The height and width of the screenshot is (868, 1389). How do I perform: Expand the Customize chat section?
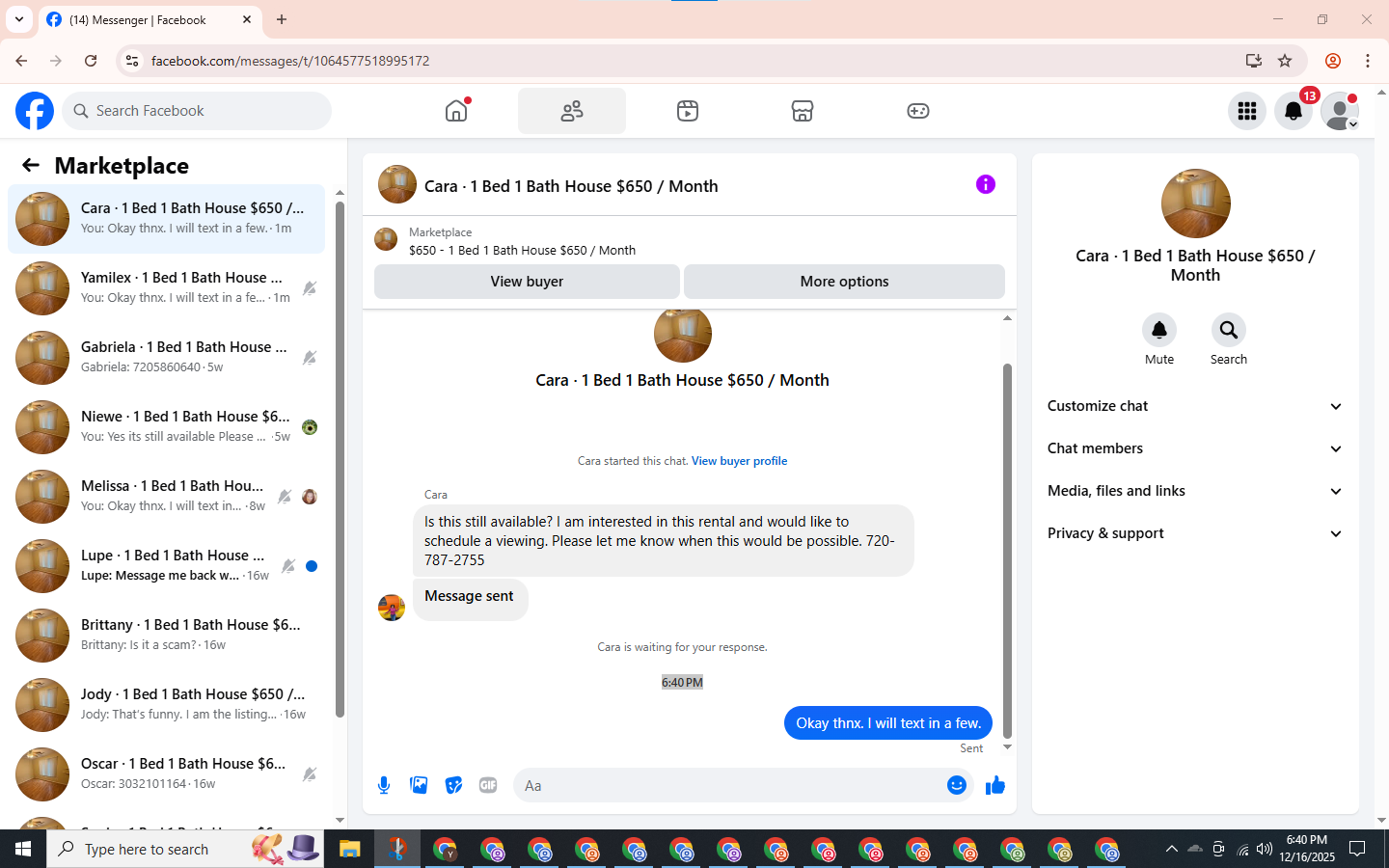[x=1195, y=406]
